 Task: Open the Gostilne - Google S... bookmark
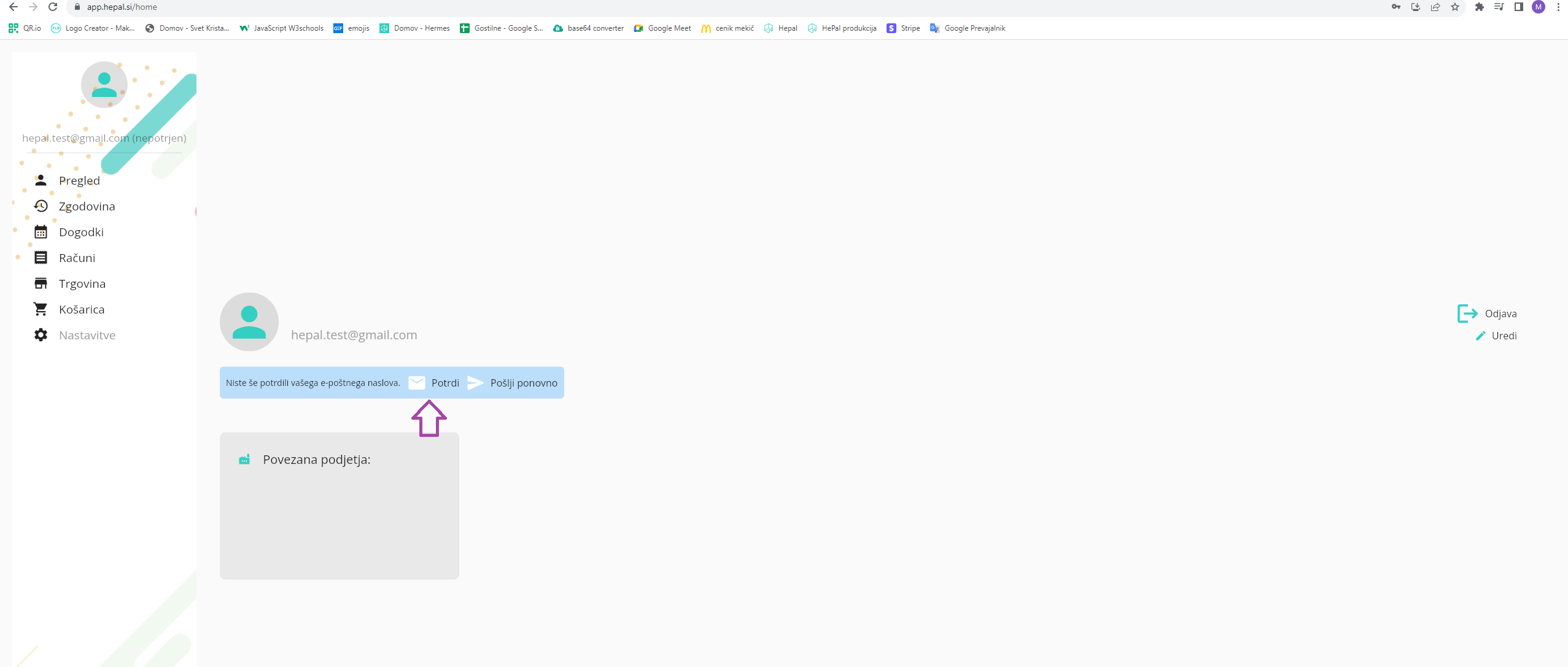click(502, 28)
